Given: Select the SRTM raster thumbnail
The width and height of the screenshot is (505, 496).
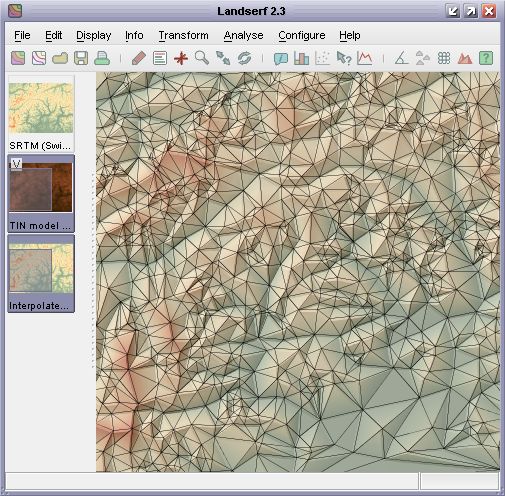Looking at the screenshot, I should point(41,114).
